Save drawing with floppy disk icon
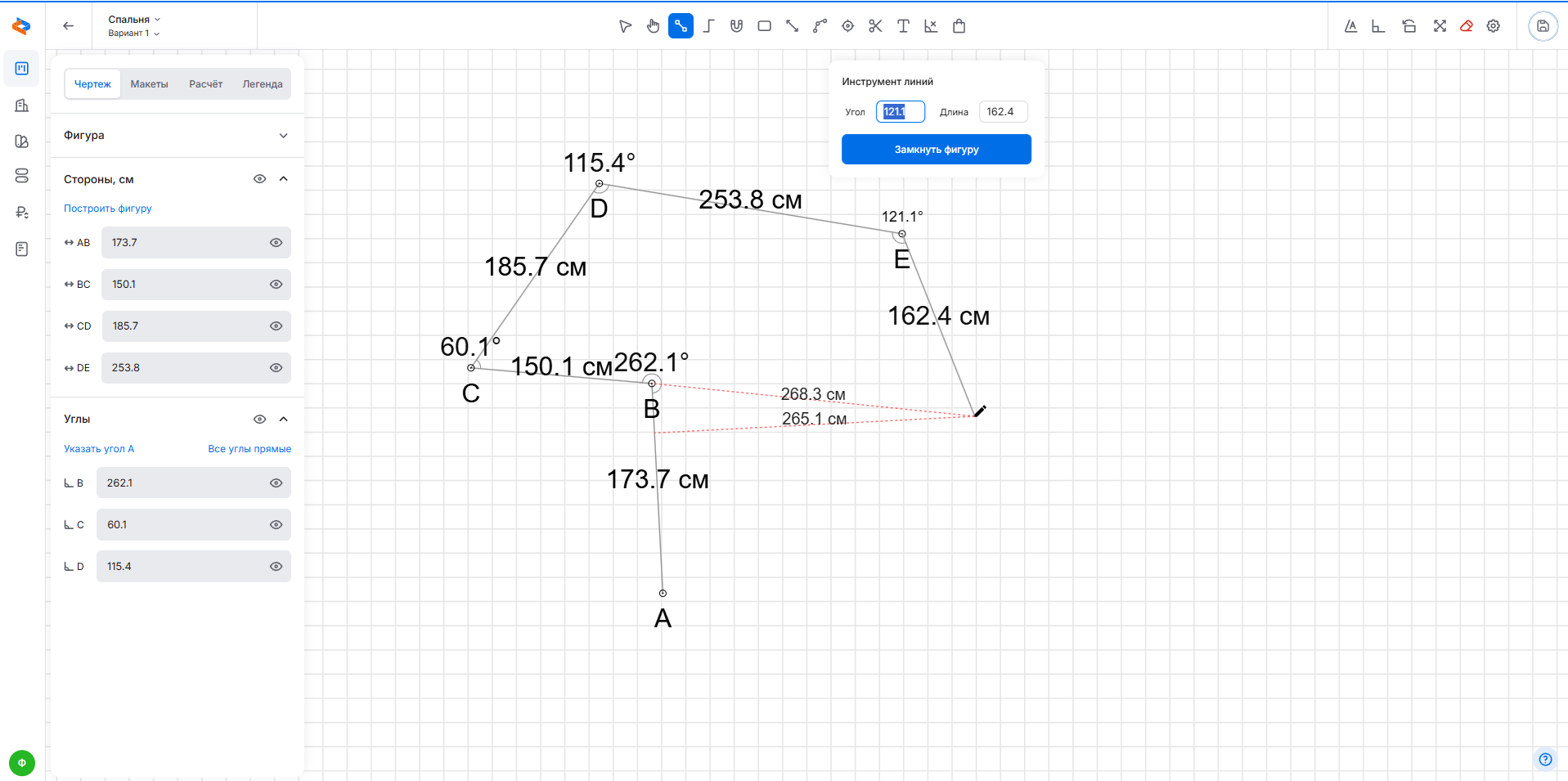 (1542, 26)
